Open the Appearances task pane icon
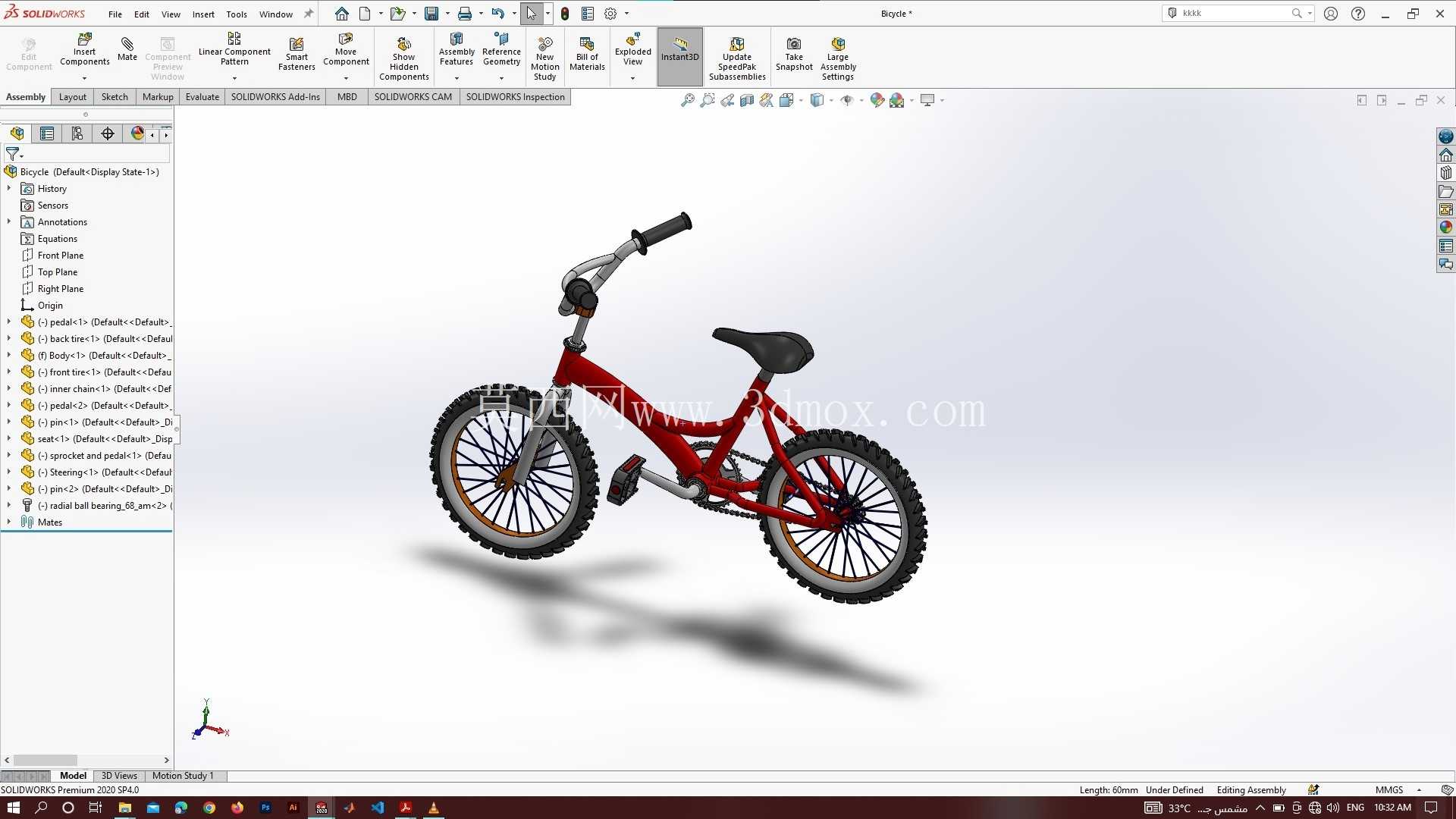1456x819 pixels. pyautogui.click(x=1446, y=227)
